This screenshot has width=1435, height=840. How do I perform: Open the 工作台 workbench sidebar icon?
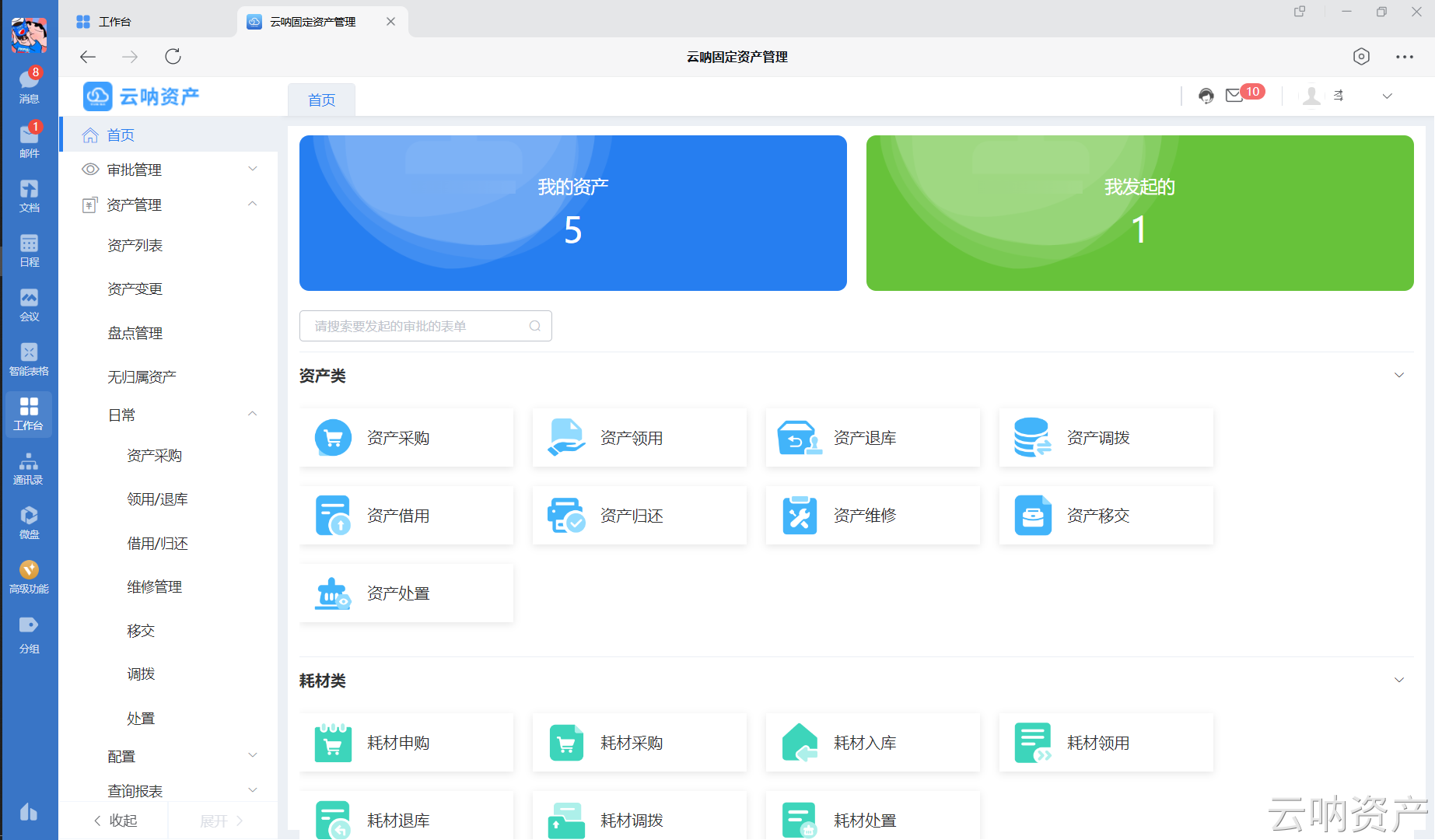(x=29, y=414)
